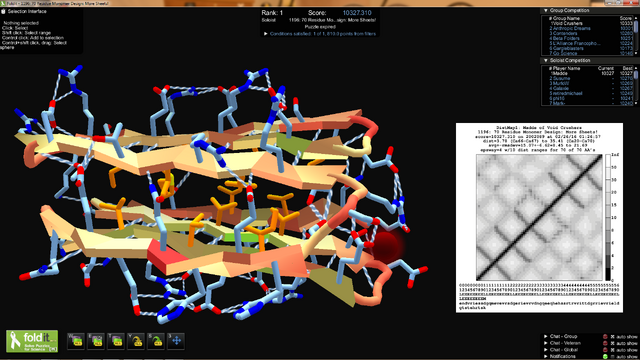This screenshot has height=360, width=640.
Task: Select the E wiggle tool icon
Action: [96, 341]
